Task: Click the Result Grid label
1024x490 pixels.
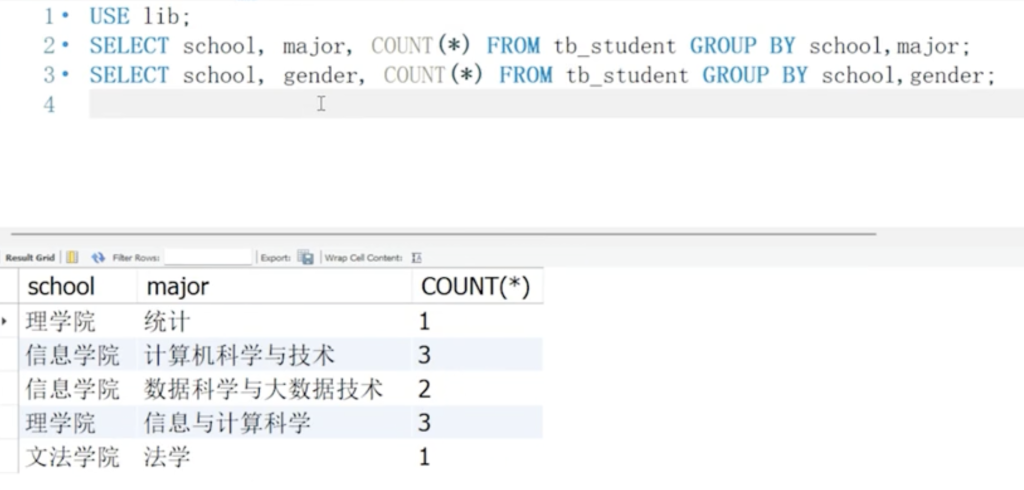Action: pyautogui.click(x=30, y=258)
